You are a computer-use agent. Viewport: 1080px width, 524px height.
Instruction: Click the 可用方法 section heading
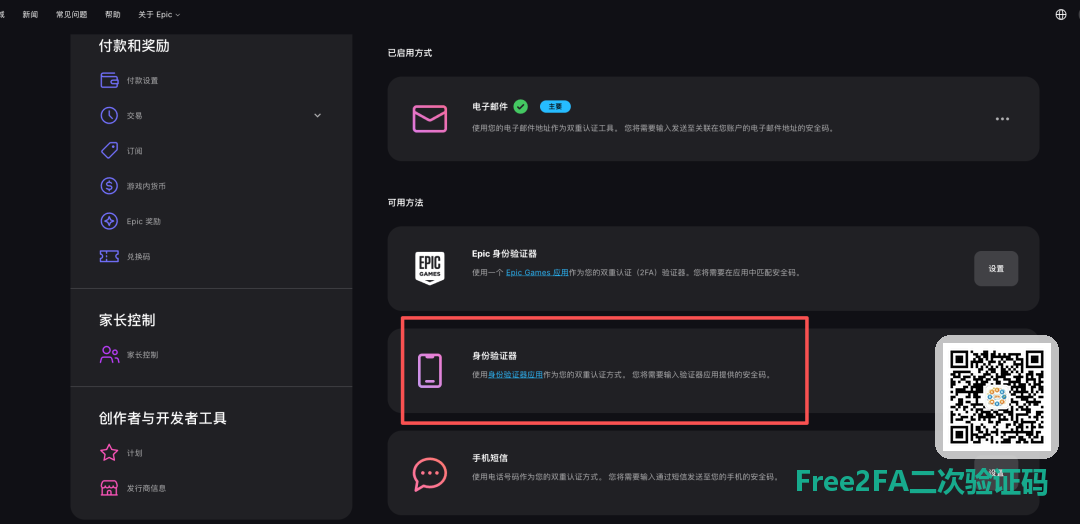point(406,203)
